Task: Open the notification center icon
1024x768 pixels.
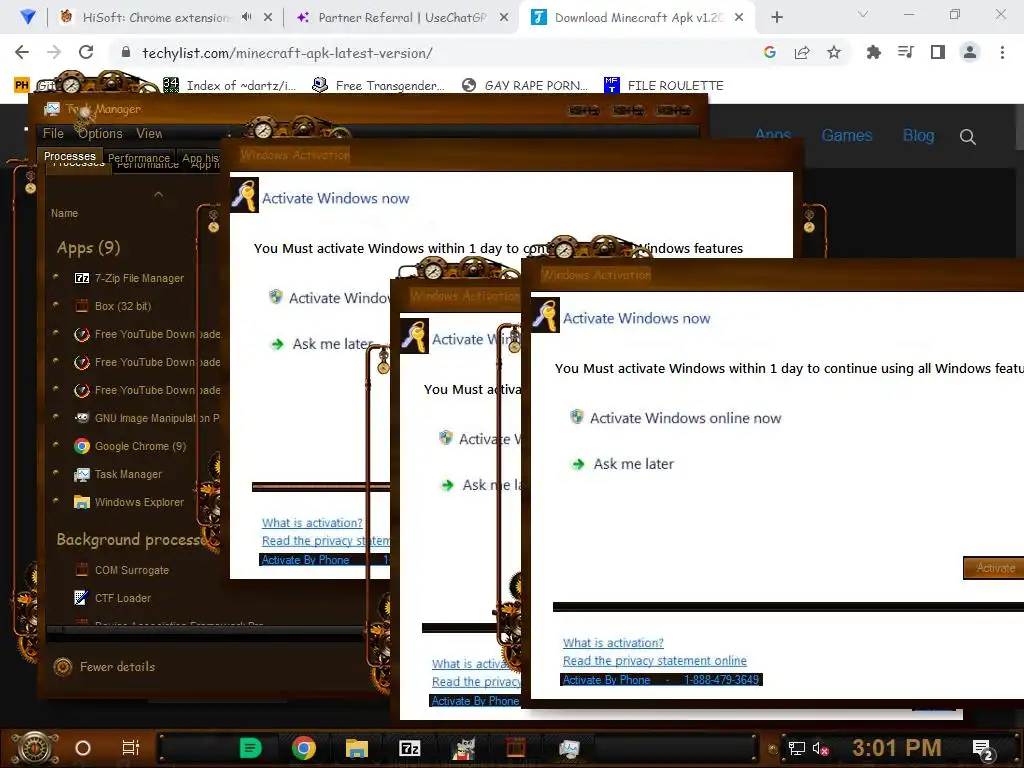Action: pyautogui.click(x=982, y=750)
